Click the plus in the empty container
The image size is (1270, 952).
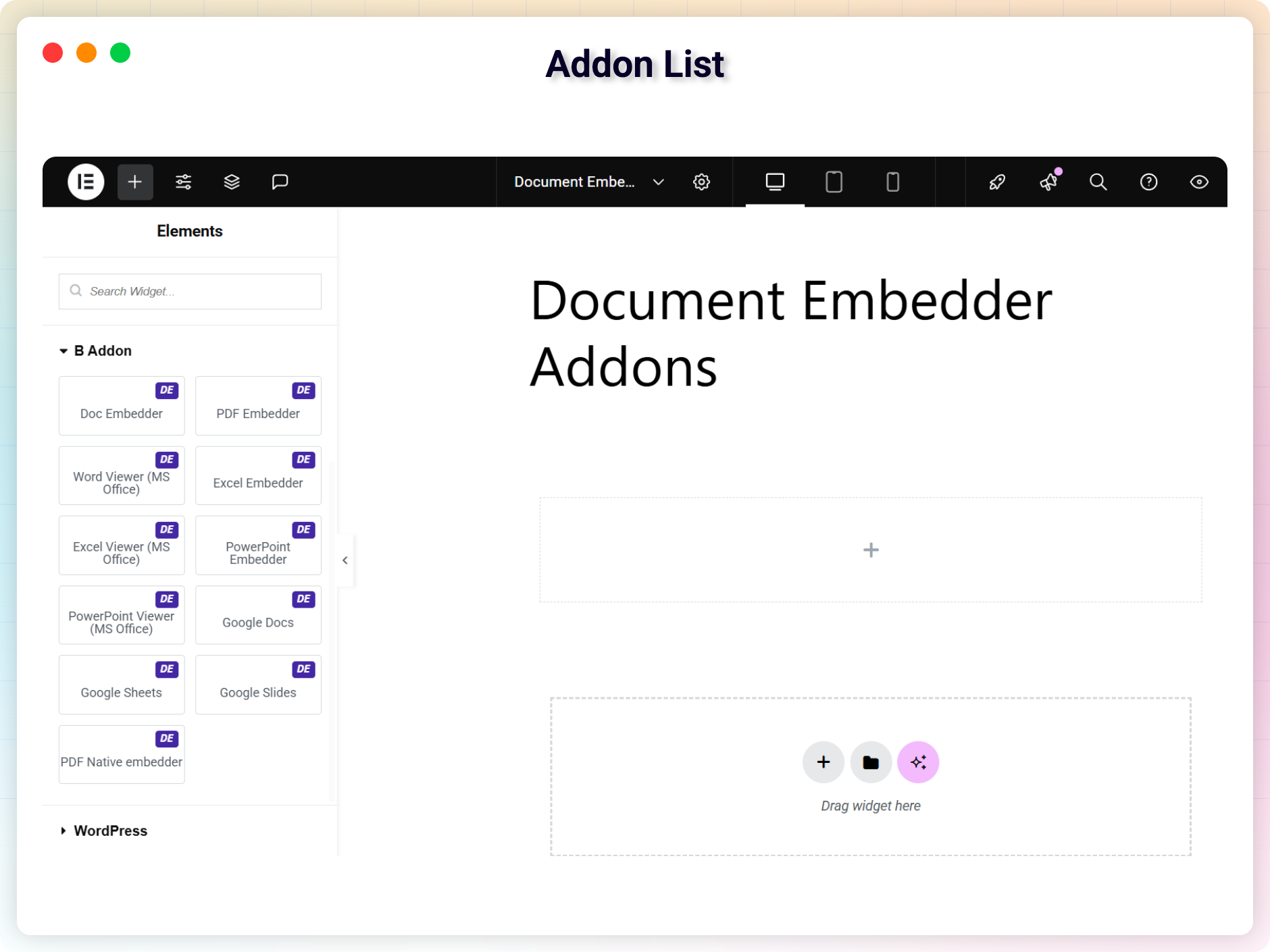point(871,550)
